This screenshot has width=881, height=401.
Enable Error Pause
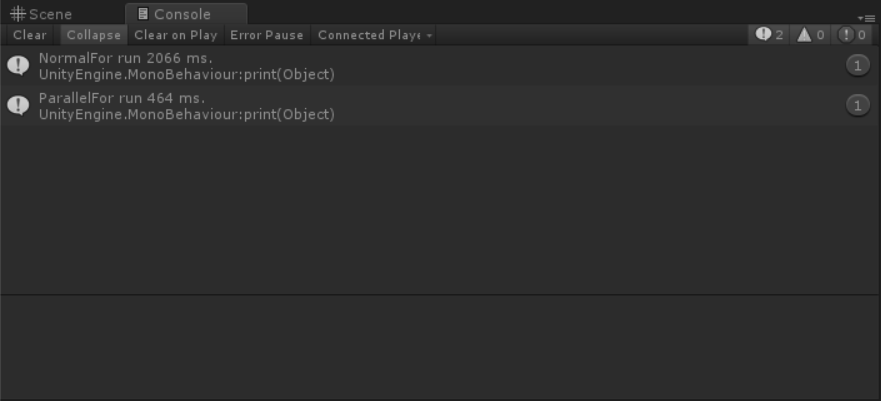pyautogui.click(x=267, y=35)
